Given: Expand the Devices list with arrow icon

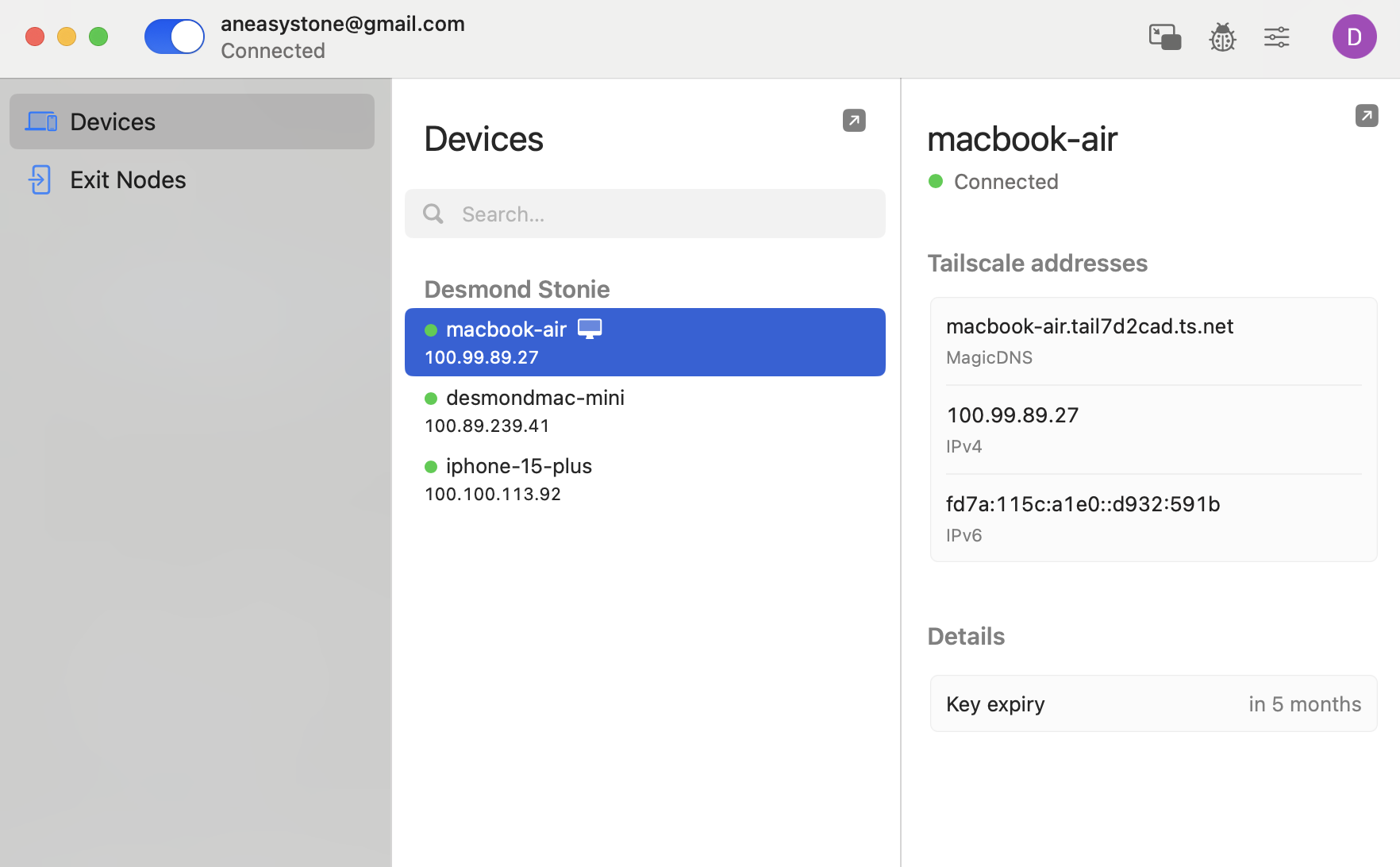Looking at the screenshot, I should pyautogui.click(x=854, y=121).
